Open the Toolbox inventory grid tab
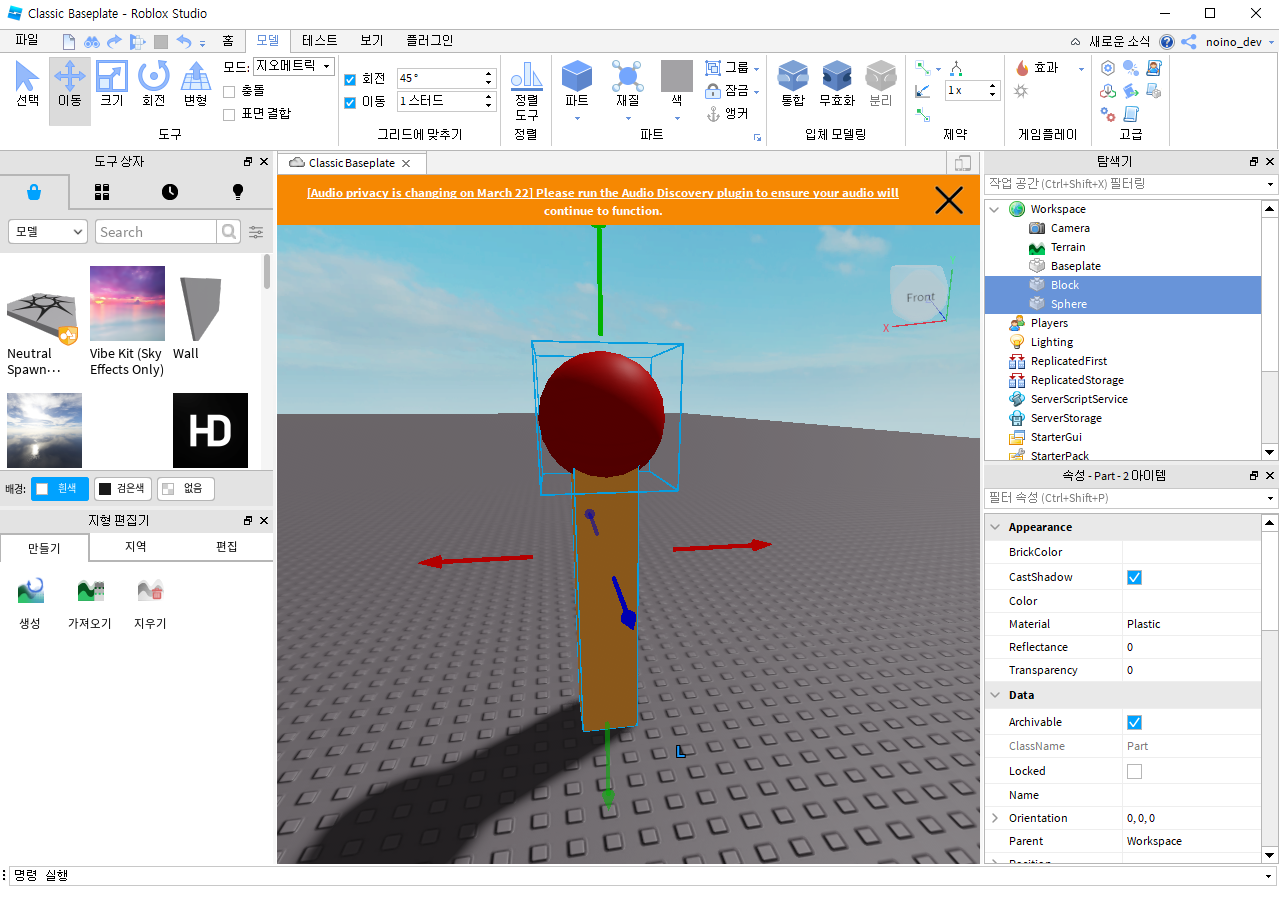This screenshot has width=1279, height=897. (x=102, y=192)
